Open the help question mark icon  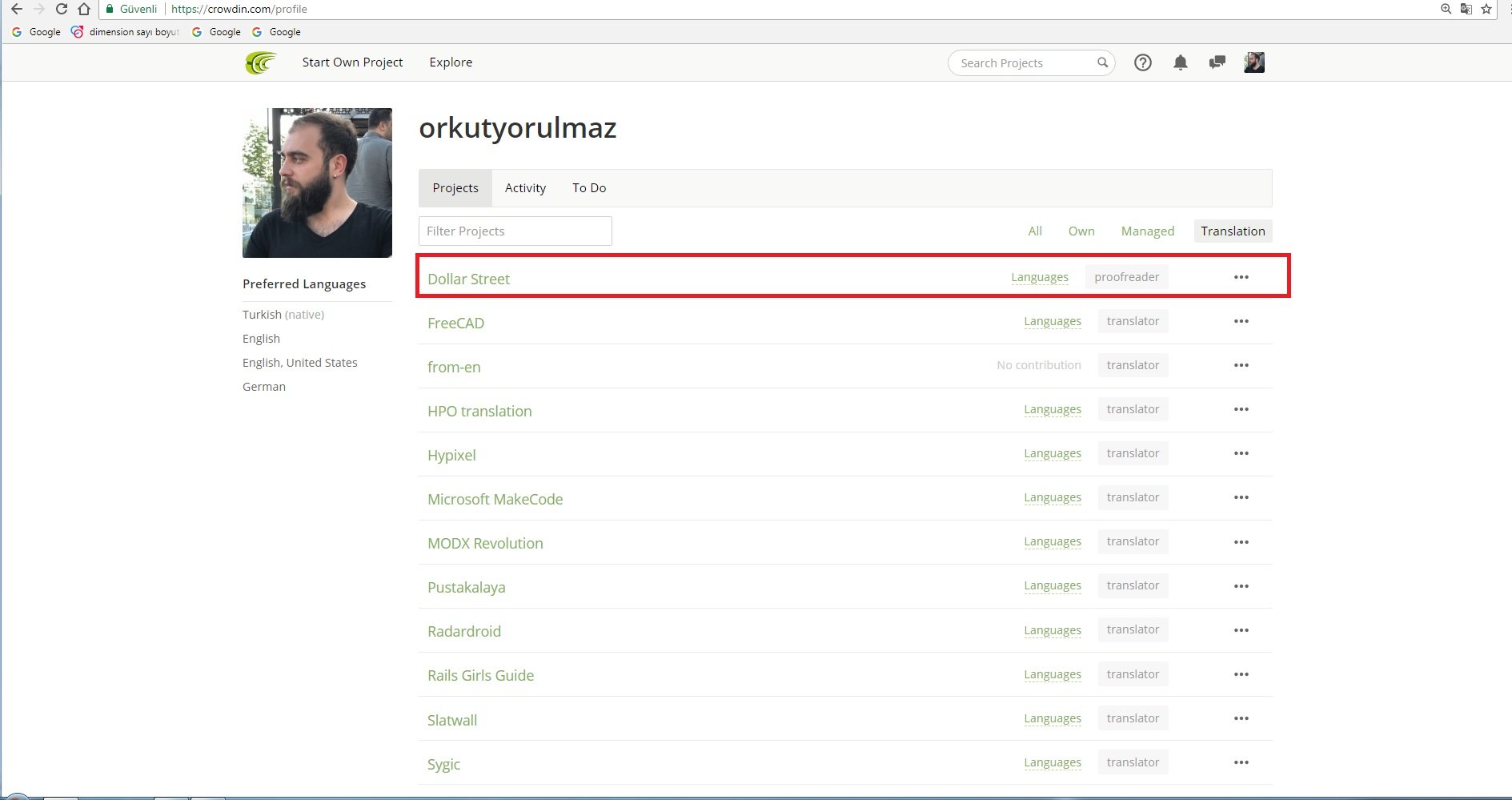(1143, 62)
